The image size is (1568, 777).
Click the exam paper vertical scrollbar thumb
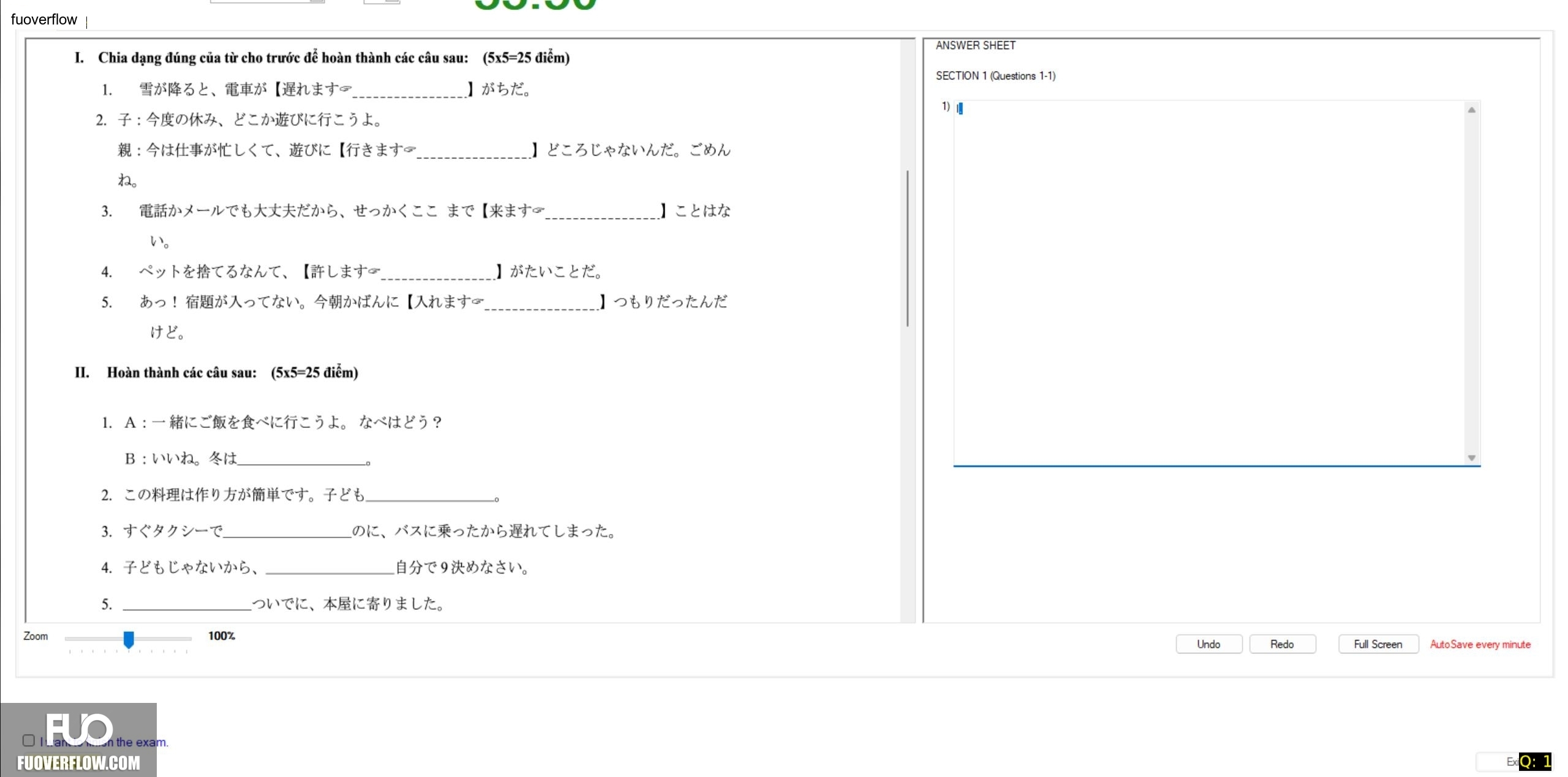907,248
